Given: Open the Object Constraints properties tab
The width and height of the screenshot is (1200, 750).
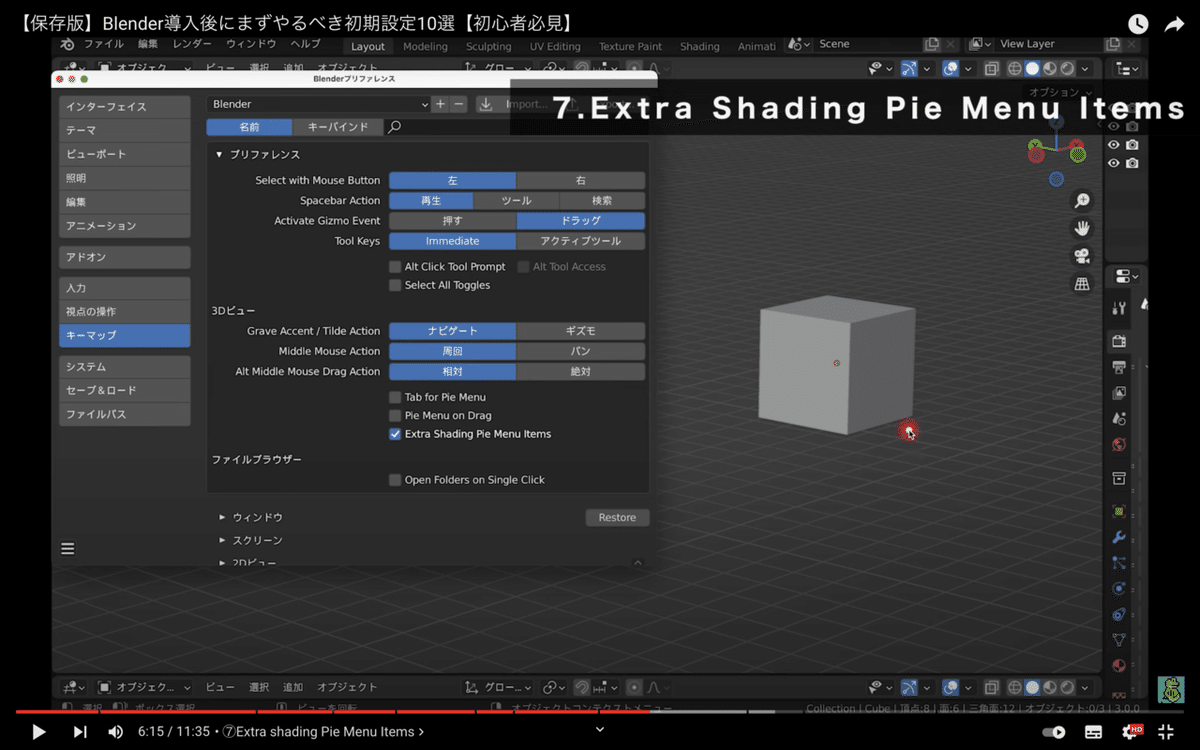Looking at the screenshot, I should 1119,614.
